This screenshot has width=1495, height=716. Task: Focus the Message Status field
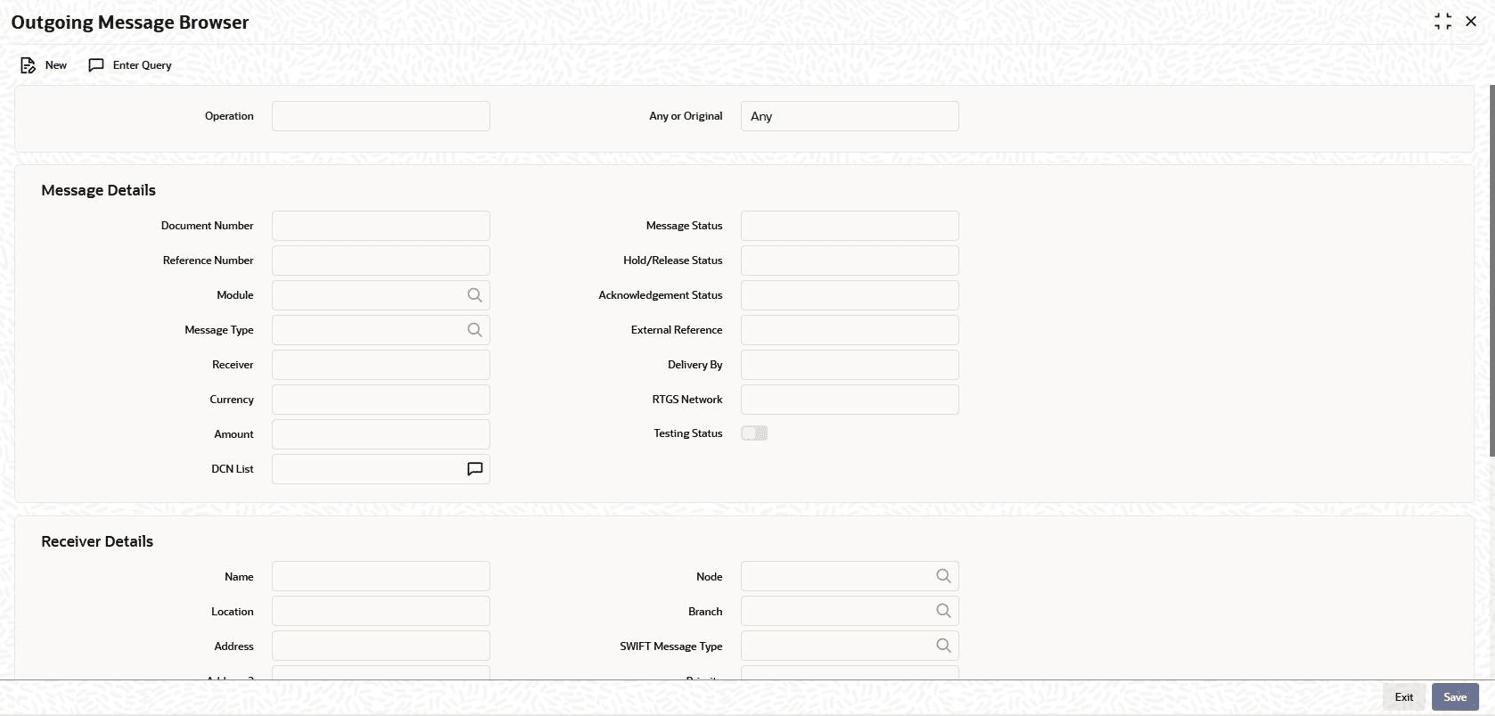[850, 226]
